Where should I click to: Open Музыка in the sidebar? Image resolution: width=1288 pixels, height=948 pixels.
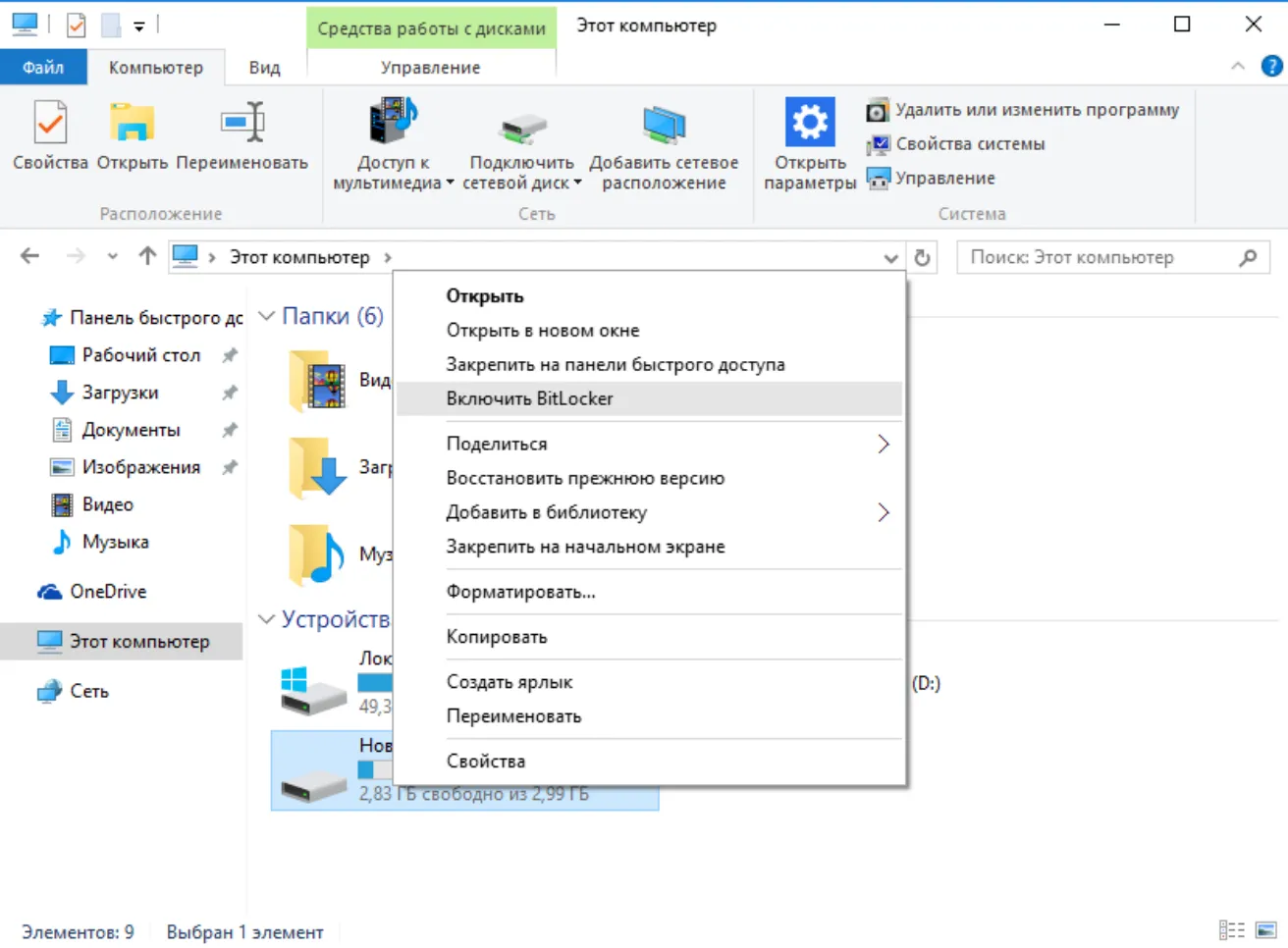[x=115, y=542]
